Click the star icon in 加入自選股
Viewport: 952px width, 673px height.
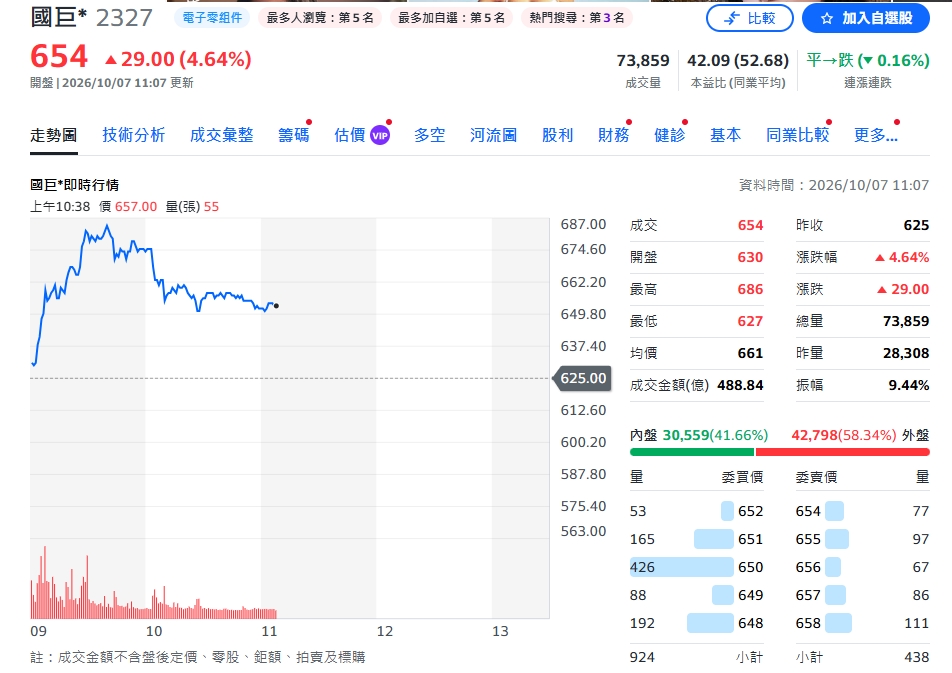pos(826,19)
